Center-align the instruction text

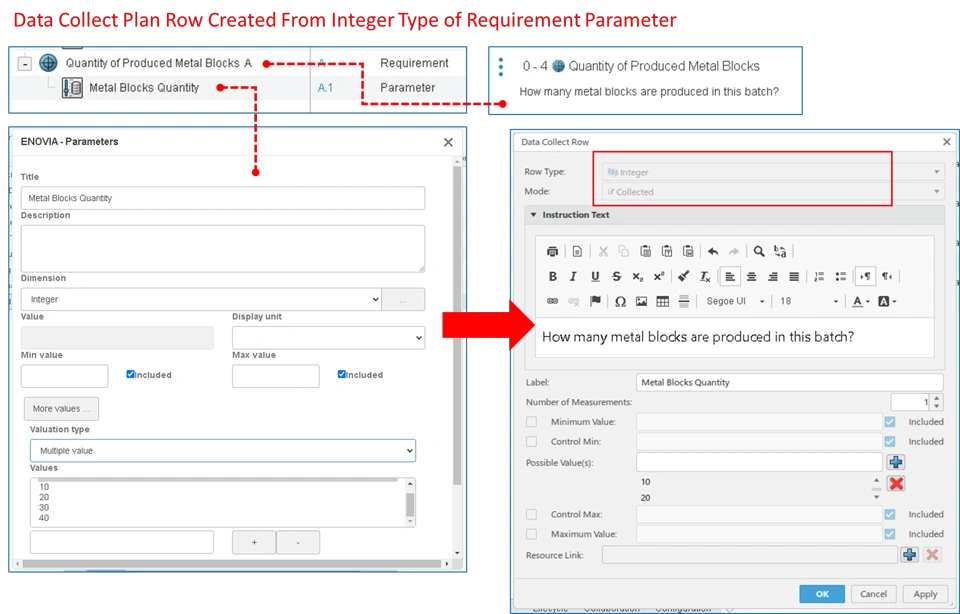(751, 277)
